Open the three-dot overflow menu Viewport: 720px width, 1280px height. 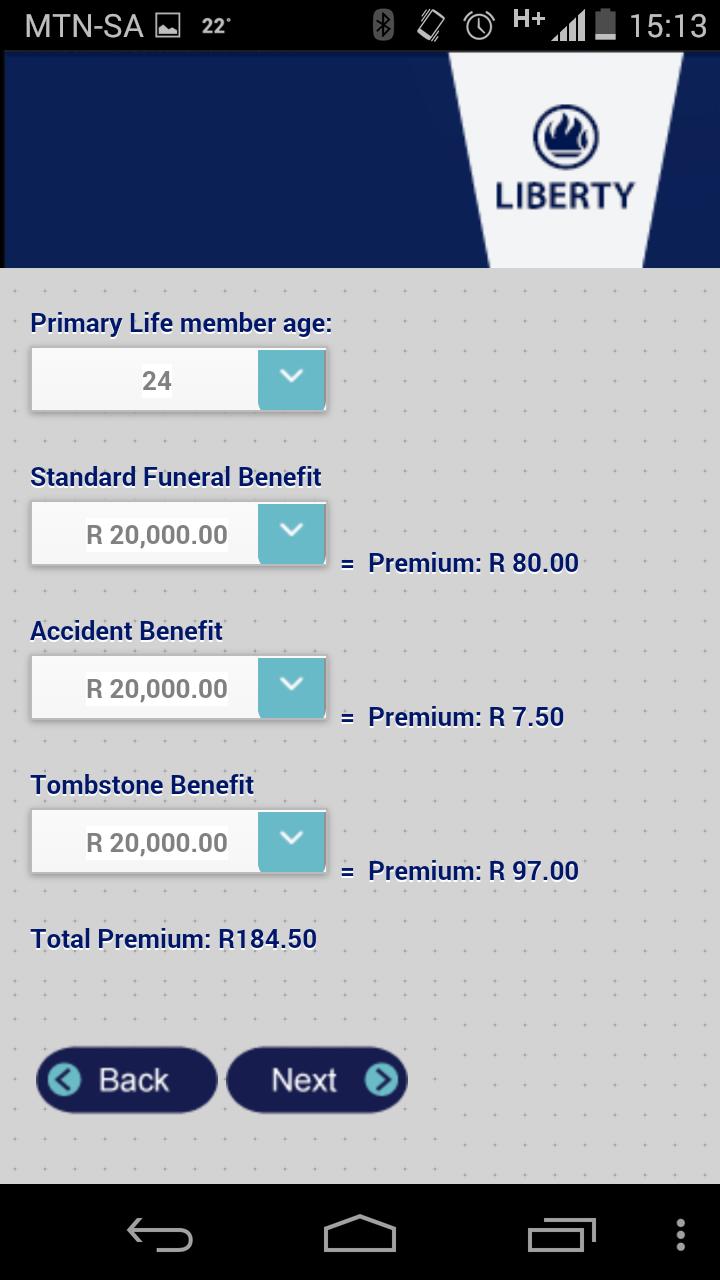(x=681, y=1234)
